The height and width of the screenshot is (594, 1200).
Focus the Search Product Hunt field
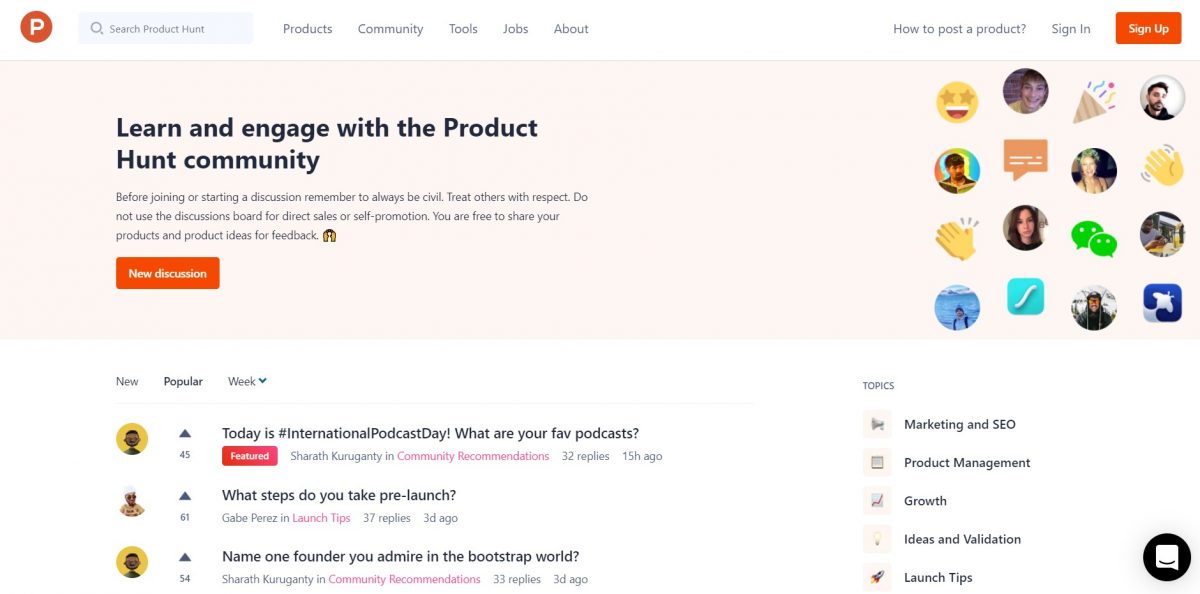(x=166, y=28)
